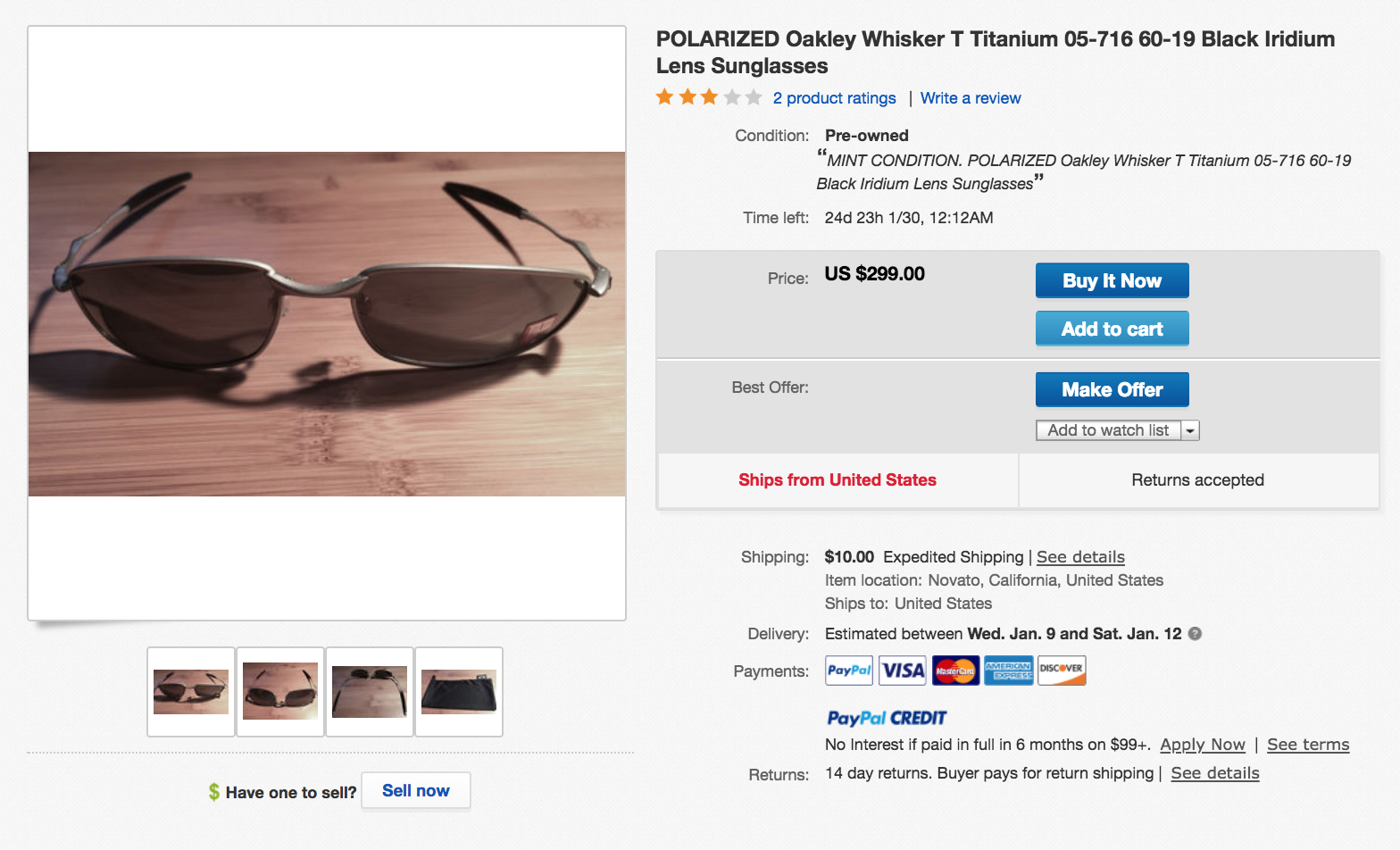The image size is (1400, 850).
Task: Click the Write a review link
Action: pyautogui.click(x=971, y=98)
